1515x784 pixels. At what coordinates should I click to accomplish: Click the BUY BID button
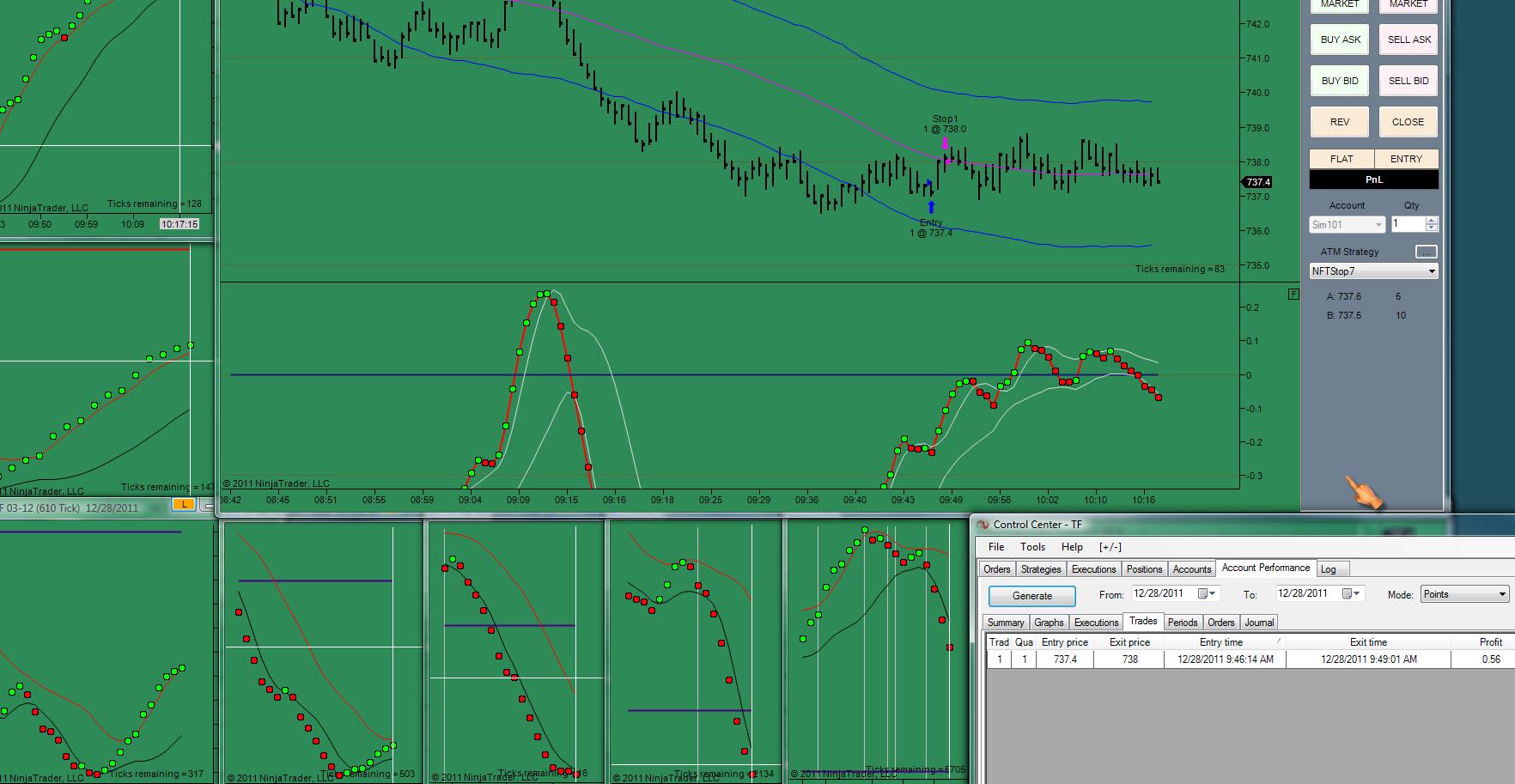coord(1340,81)
